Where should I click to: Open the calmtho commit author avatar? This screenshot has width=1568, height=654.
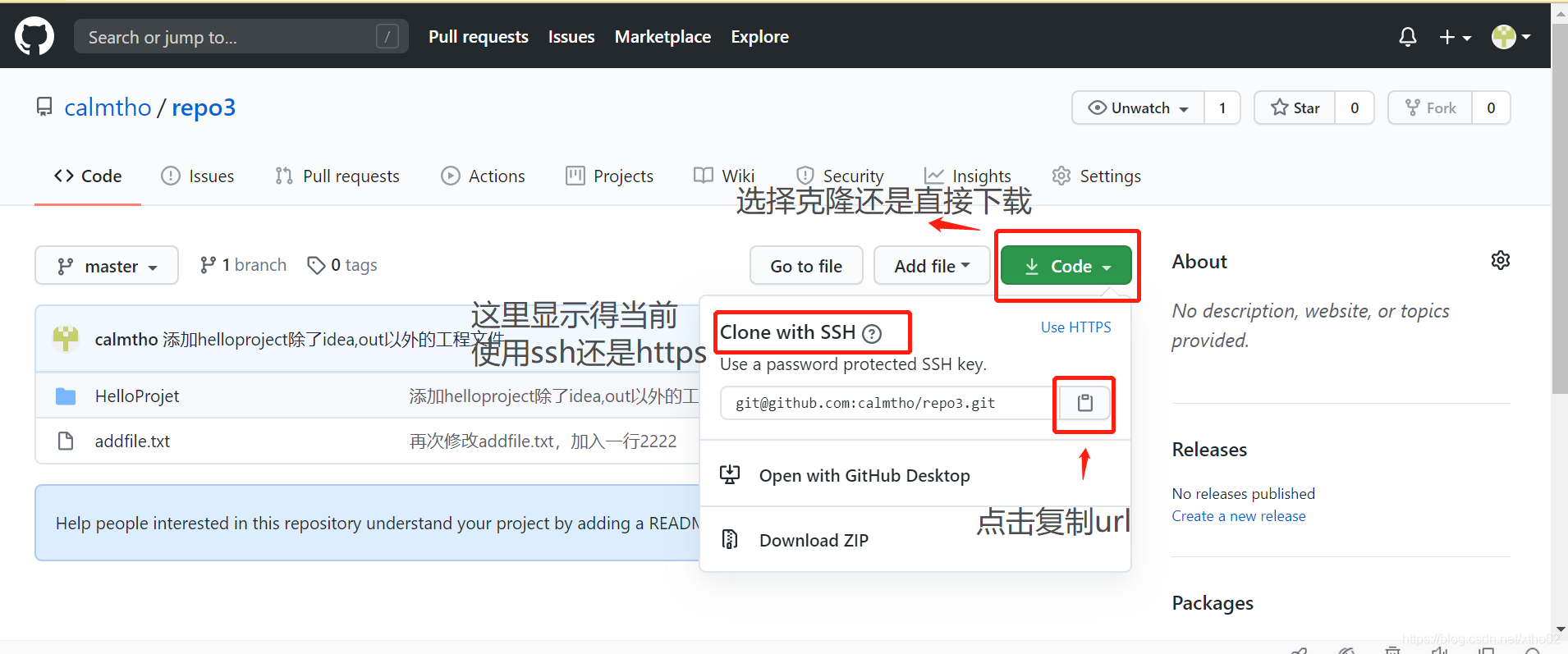tap(66, 339)
